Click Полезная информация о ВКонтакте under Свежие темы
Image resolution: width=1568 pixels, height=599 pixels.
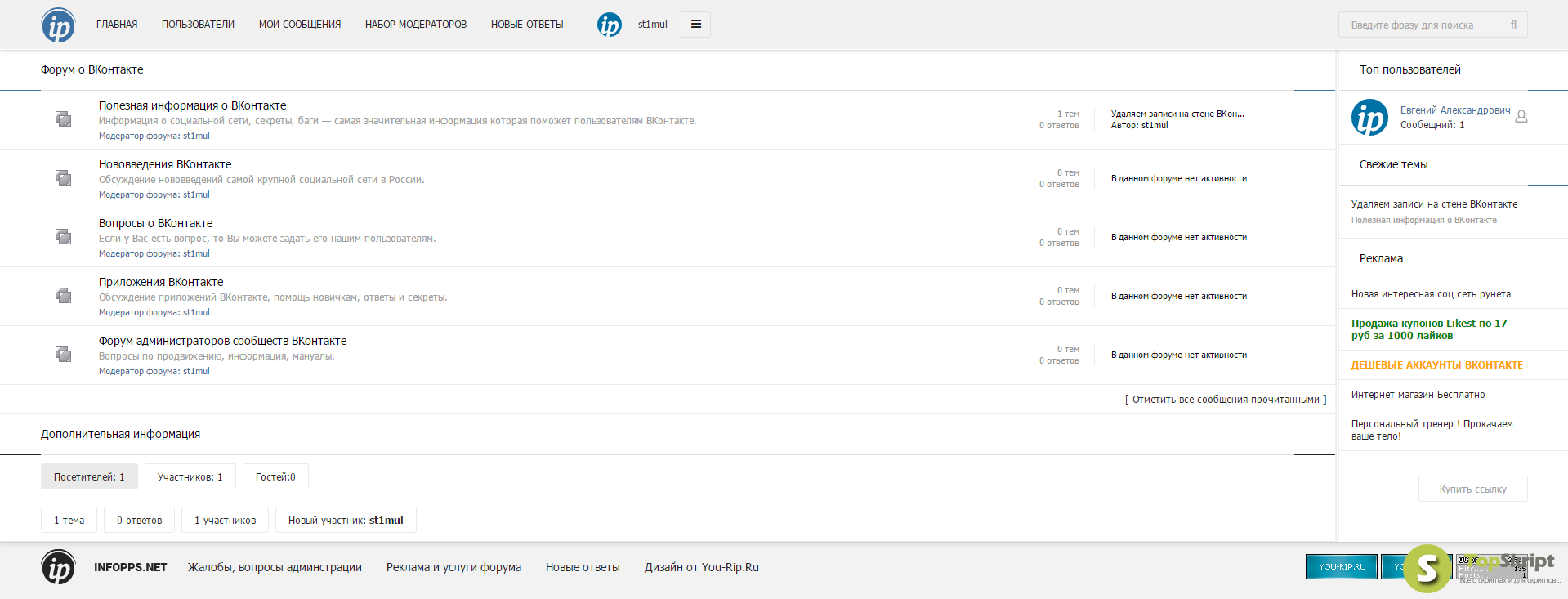[1424, 221]
